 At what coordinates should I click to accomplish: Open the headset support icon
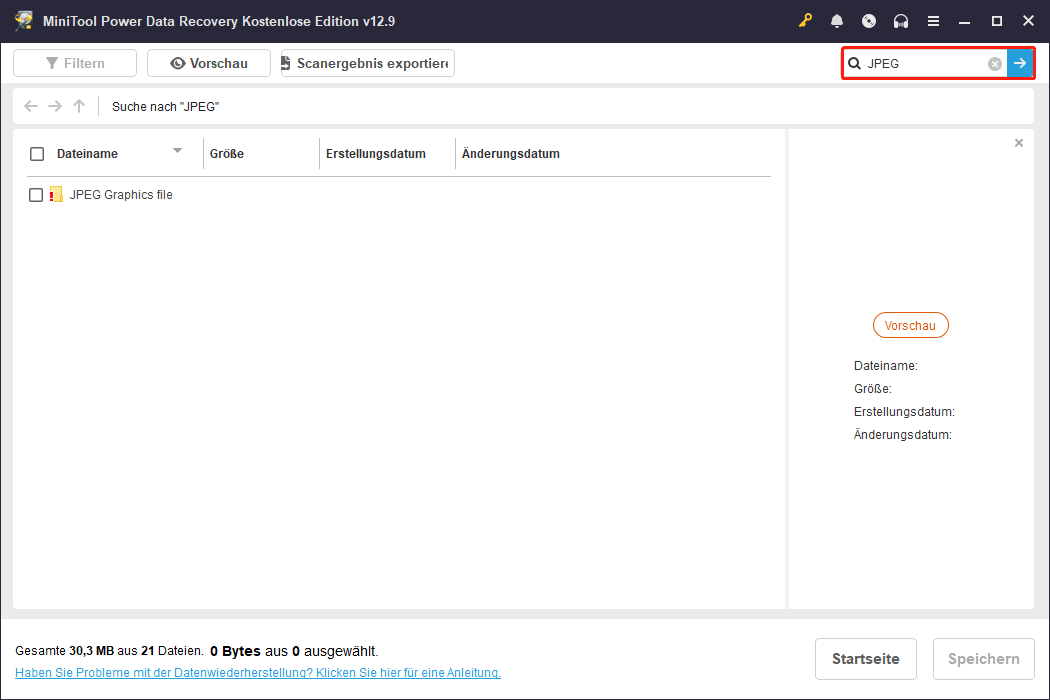[901, 21]
